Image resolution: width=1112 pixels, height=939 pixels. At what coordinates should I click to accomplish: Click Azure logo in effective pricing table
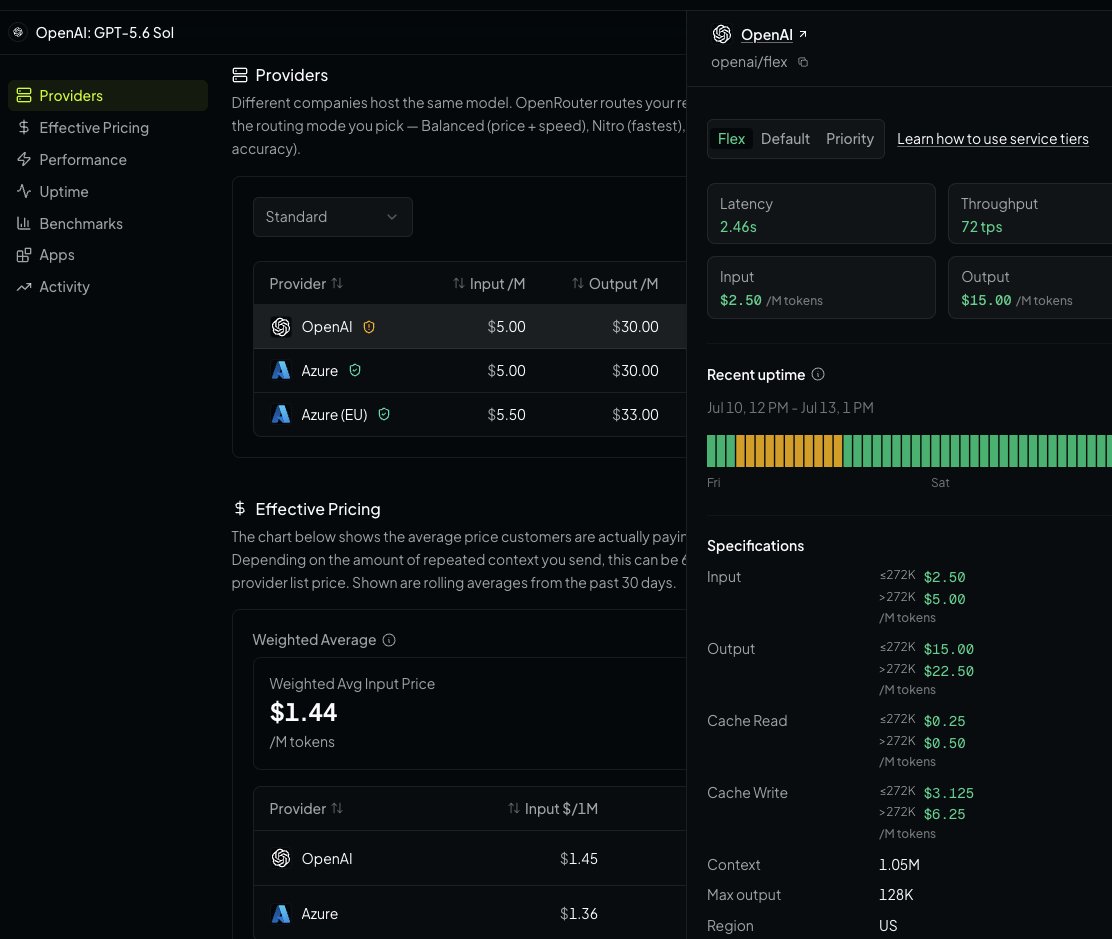click(281, 913)
